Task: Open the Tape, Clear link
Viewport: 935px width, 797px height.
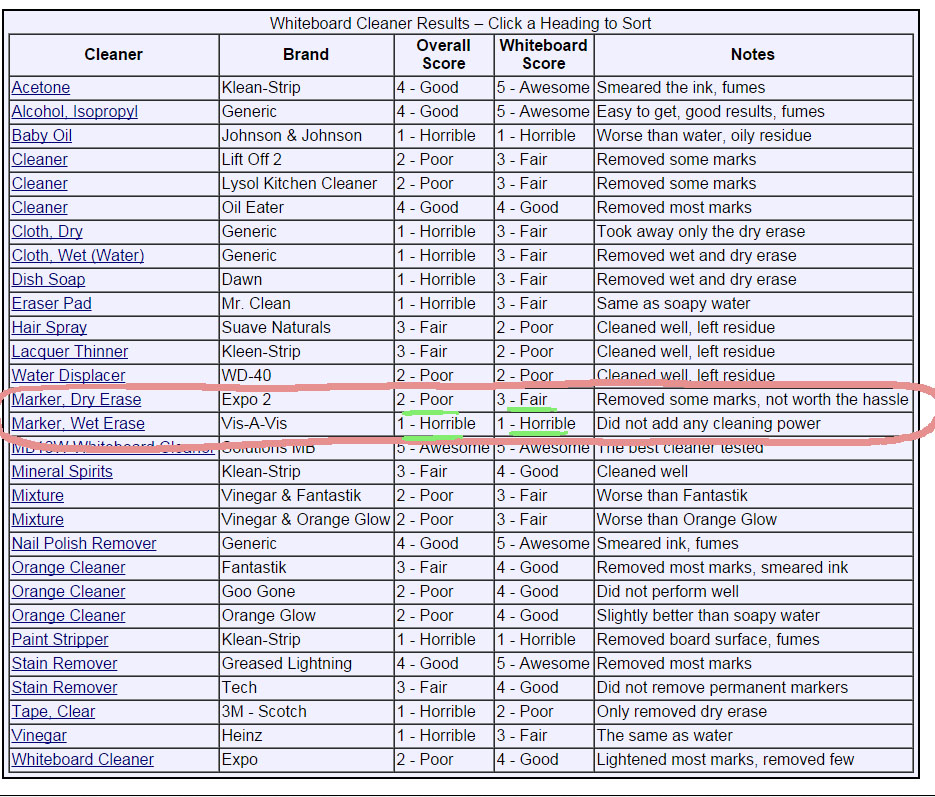Action: (53, 711)
